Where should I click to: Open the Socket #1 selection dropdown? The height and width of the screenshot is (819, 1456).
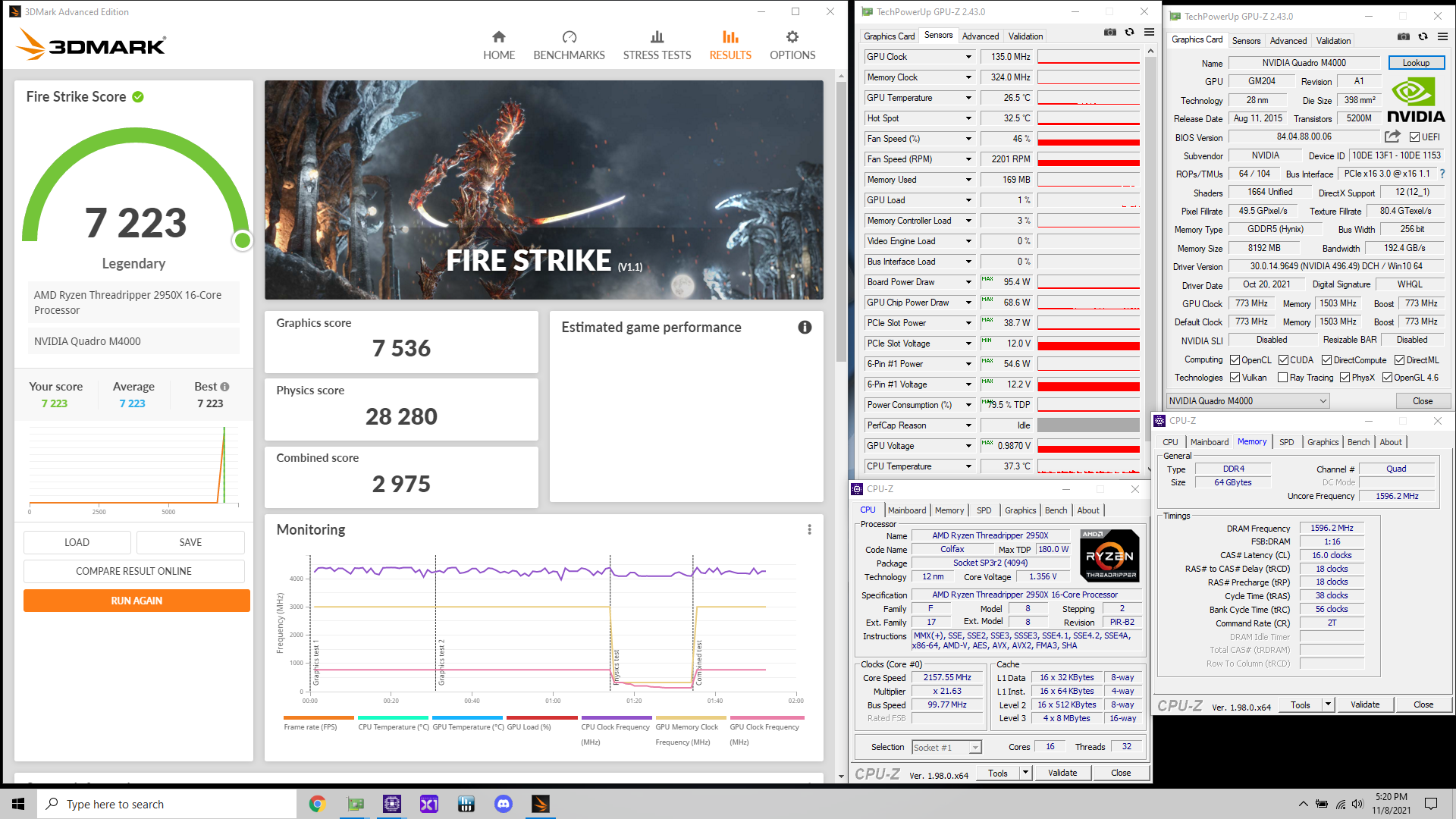(946, 748)
